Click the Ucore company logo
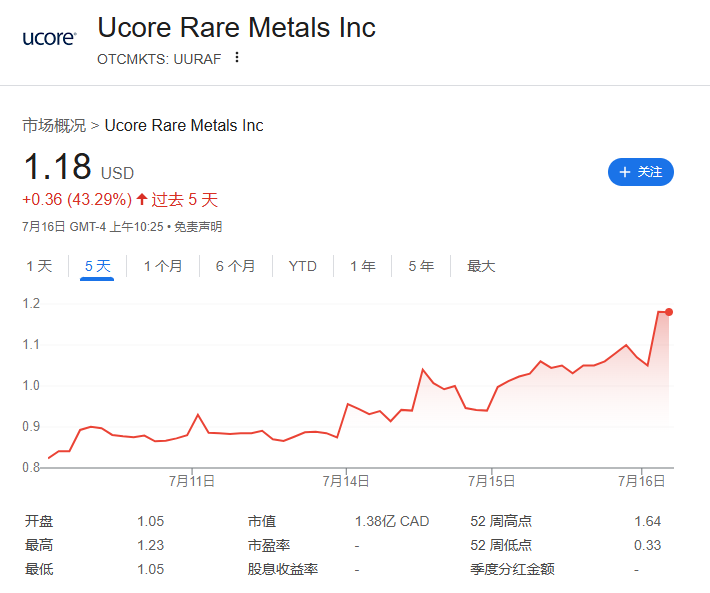This screenshot has height=593, width=710. tap(49, 38)
